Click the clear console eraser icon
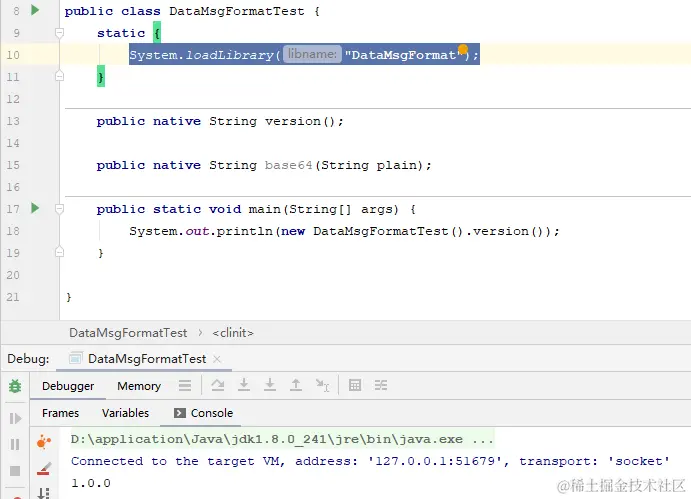This screenshot has width=691, height=499. [x=44, y=469]
